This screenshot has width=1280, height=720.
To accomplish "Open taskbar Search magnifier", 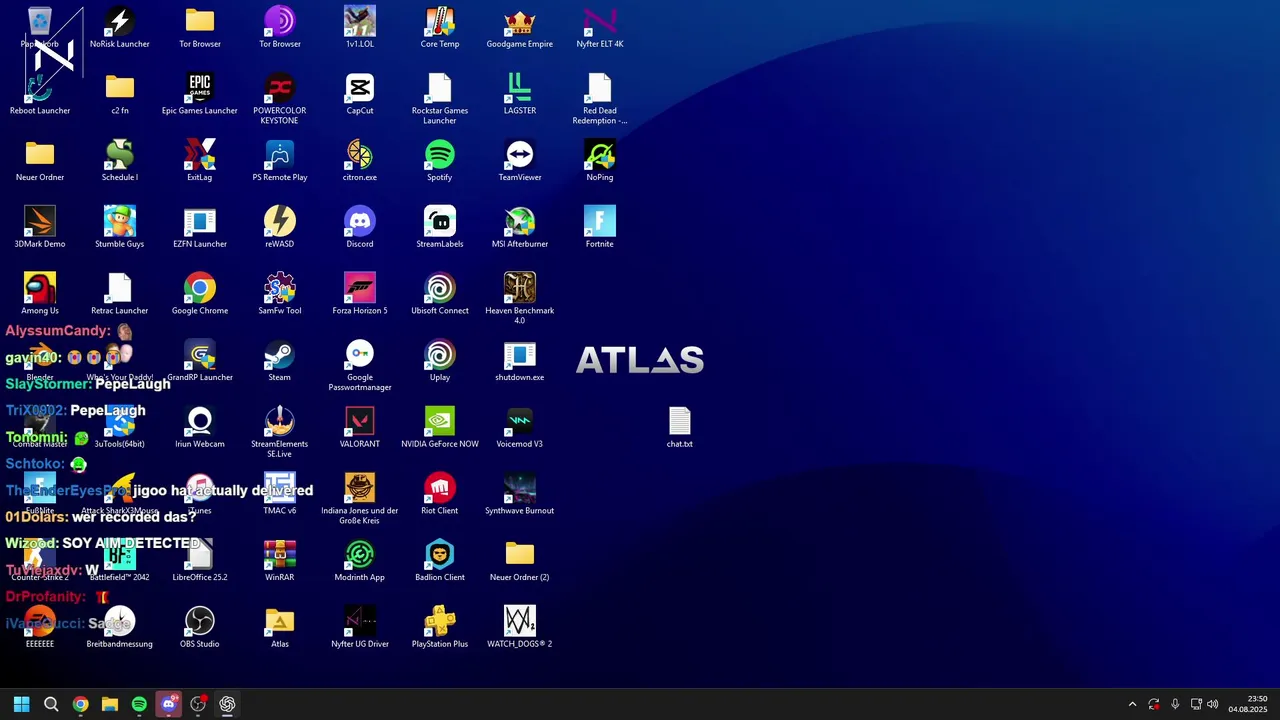I will coord(51,704).
